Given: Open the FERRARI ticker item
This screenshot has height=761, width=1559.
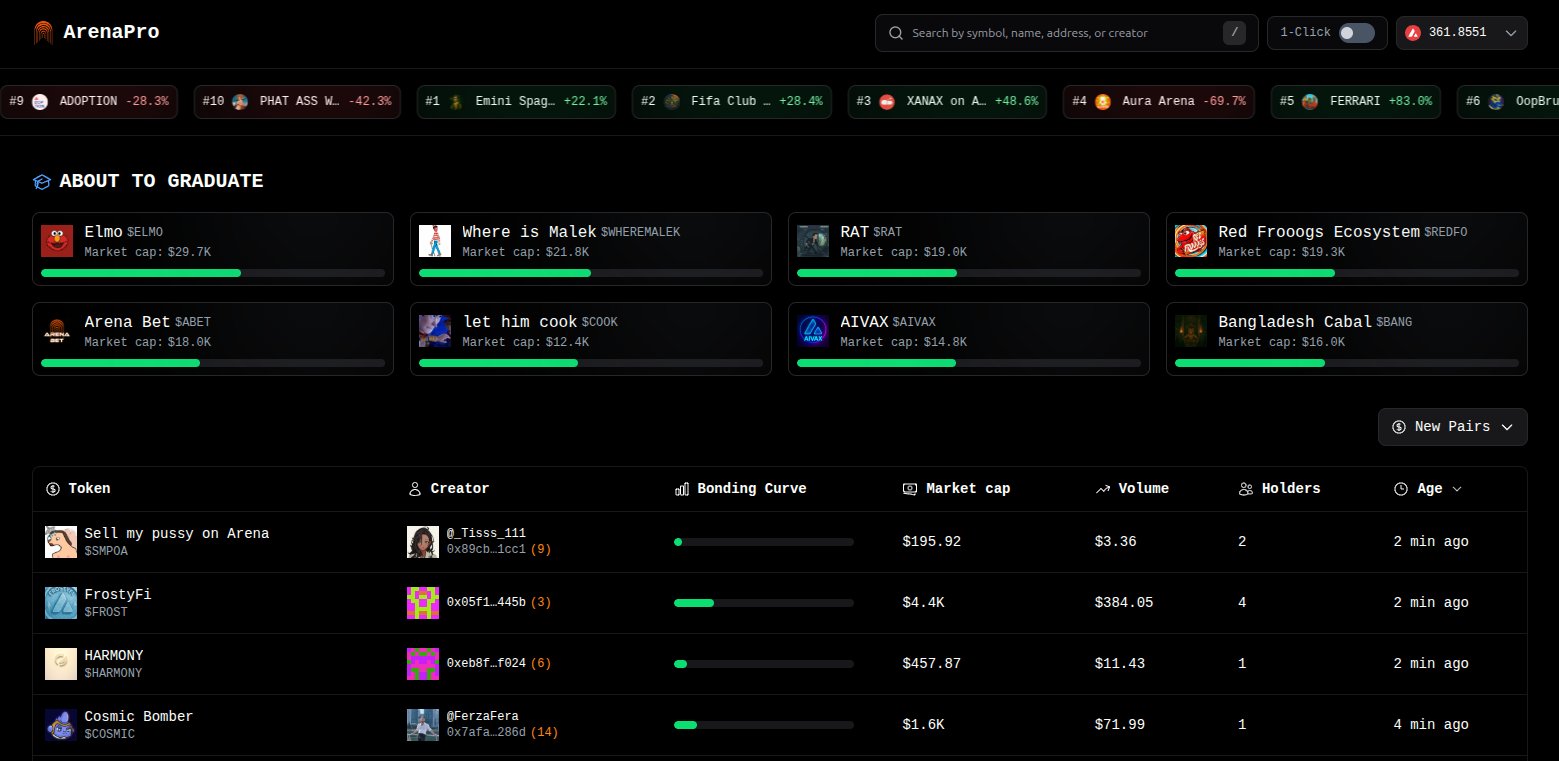Looking at the screenshot, I should pyautogui.click(x=1355, y=102).
